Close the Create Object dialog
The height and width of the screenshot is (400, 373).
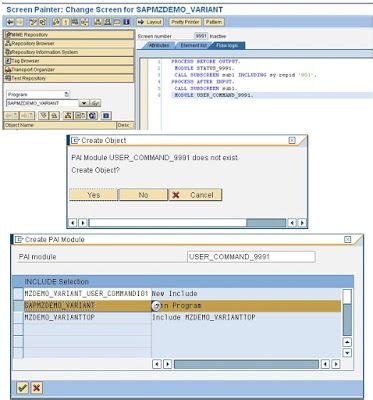pos(292,141)
